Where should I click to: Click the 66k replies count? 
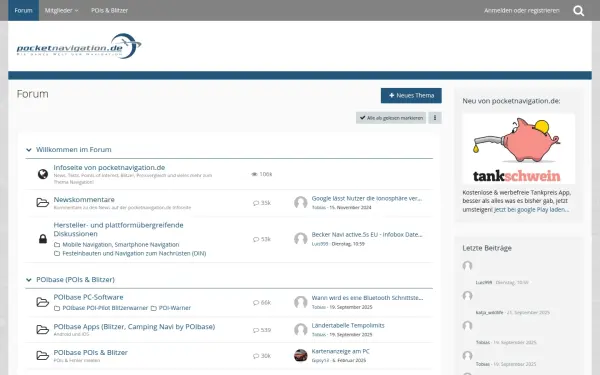[266, 302]
